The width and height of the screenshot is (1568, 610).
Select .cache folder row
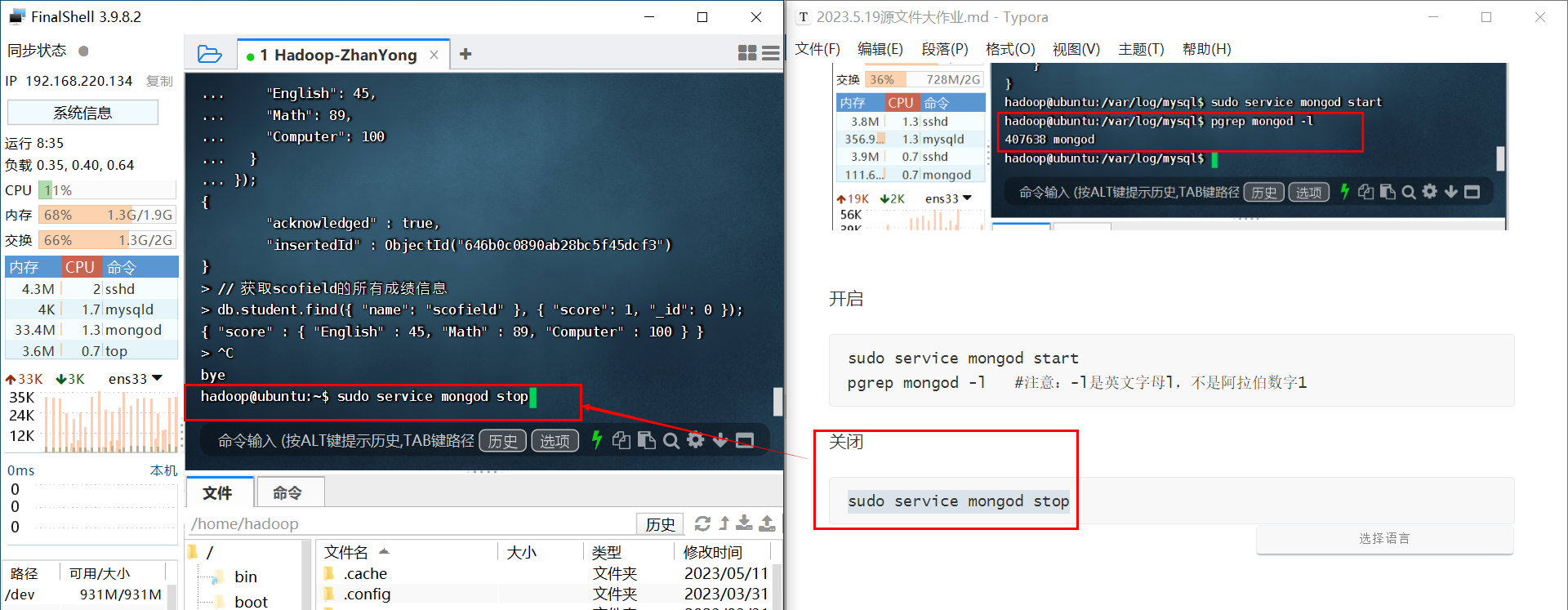pyautogui.click(x=546, y=573)
